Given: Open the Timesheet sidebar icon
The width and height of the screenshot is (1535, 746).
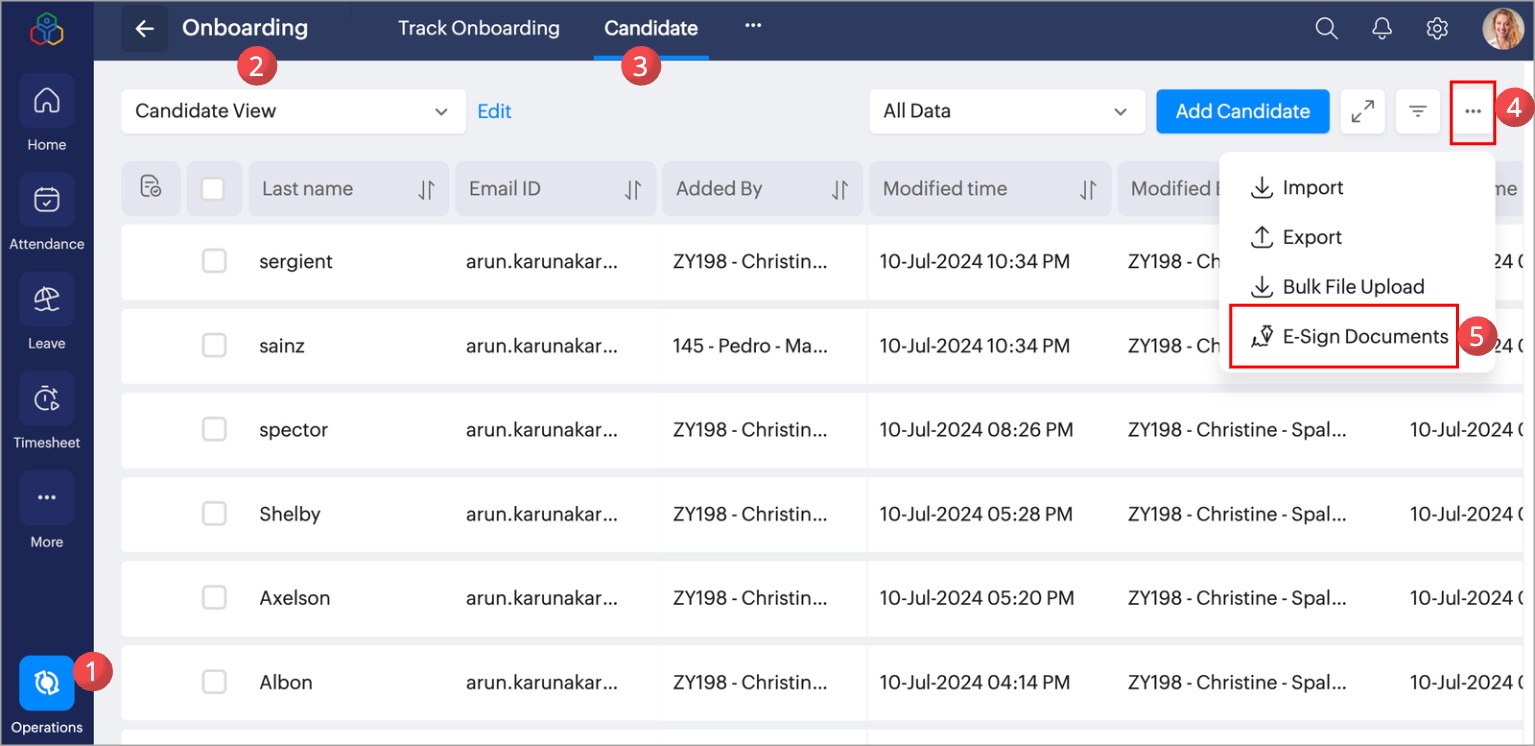Looking at the screenshot, I should click(46, 399).
